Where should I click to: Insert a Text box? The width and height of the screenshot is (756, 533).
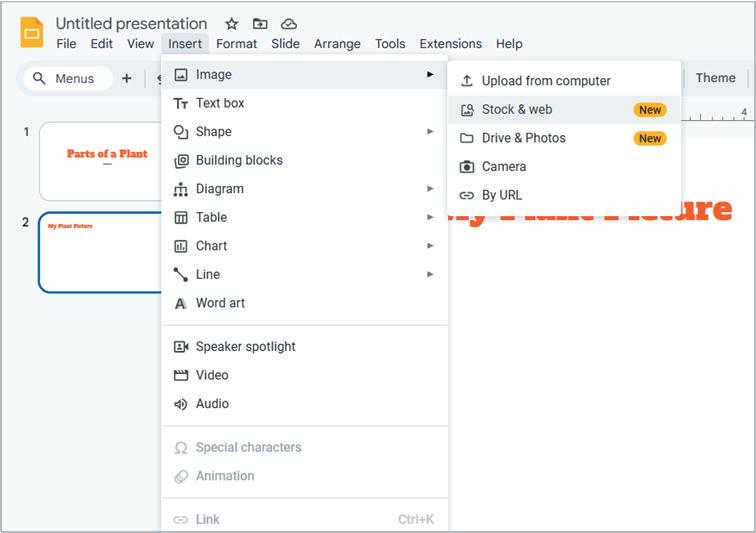pos(220,103)
